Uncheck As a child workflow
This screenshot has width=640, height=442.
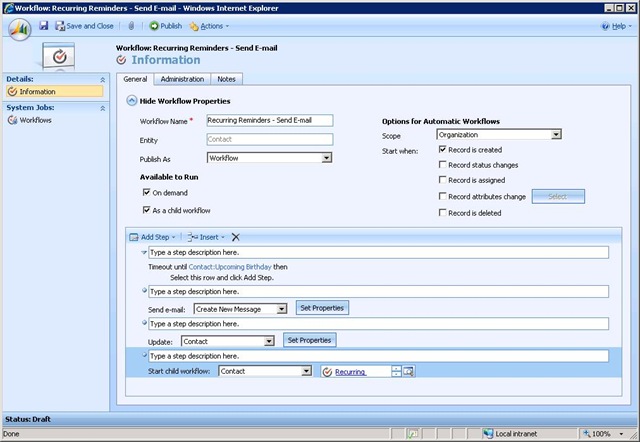[x=146, y=210]
